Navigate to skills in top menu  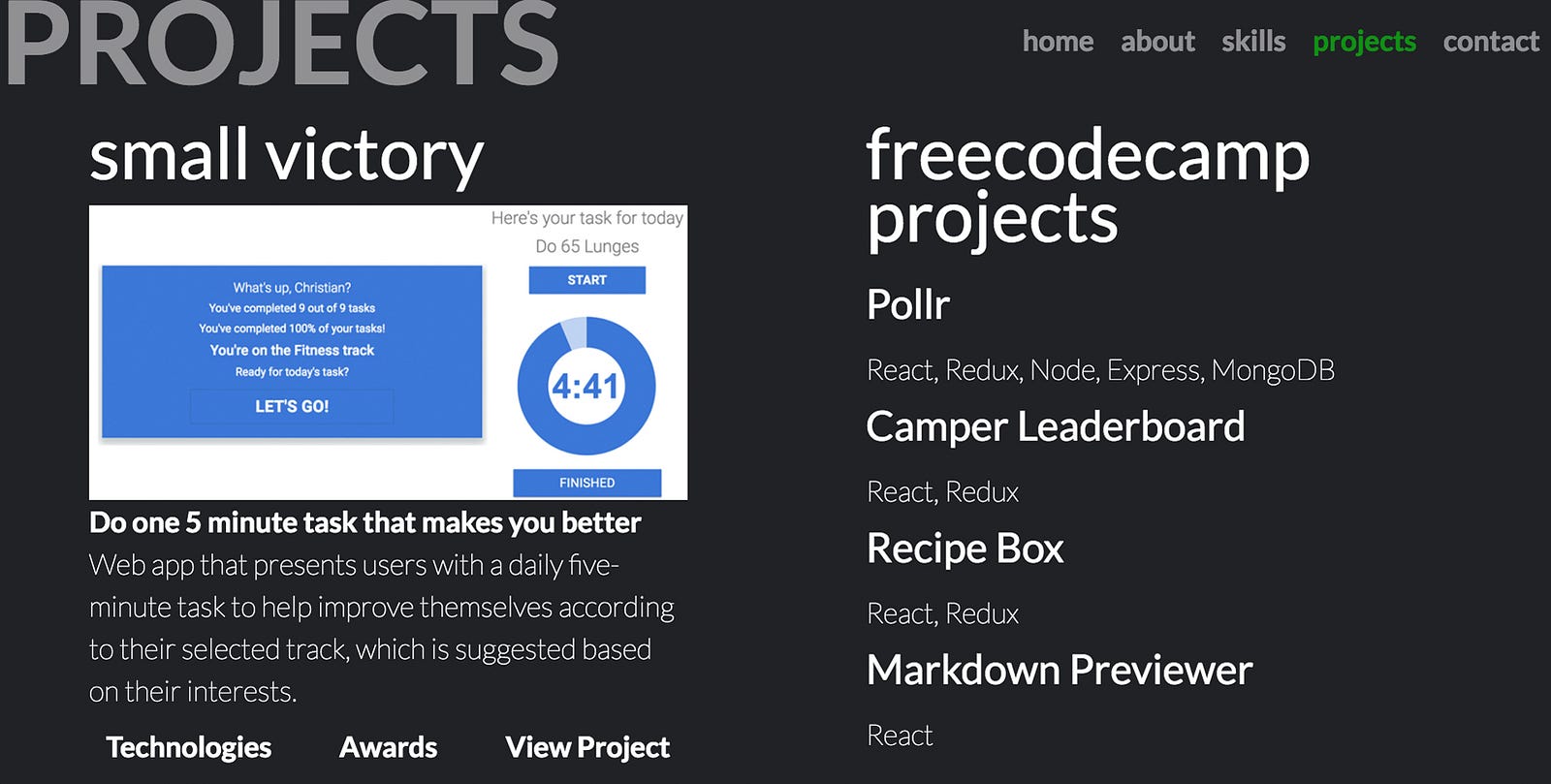pyautogui.click(x=1253, y=42)
